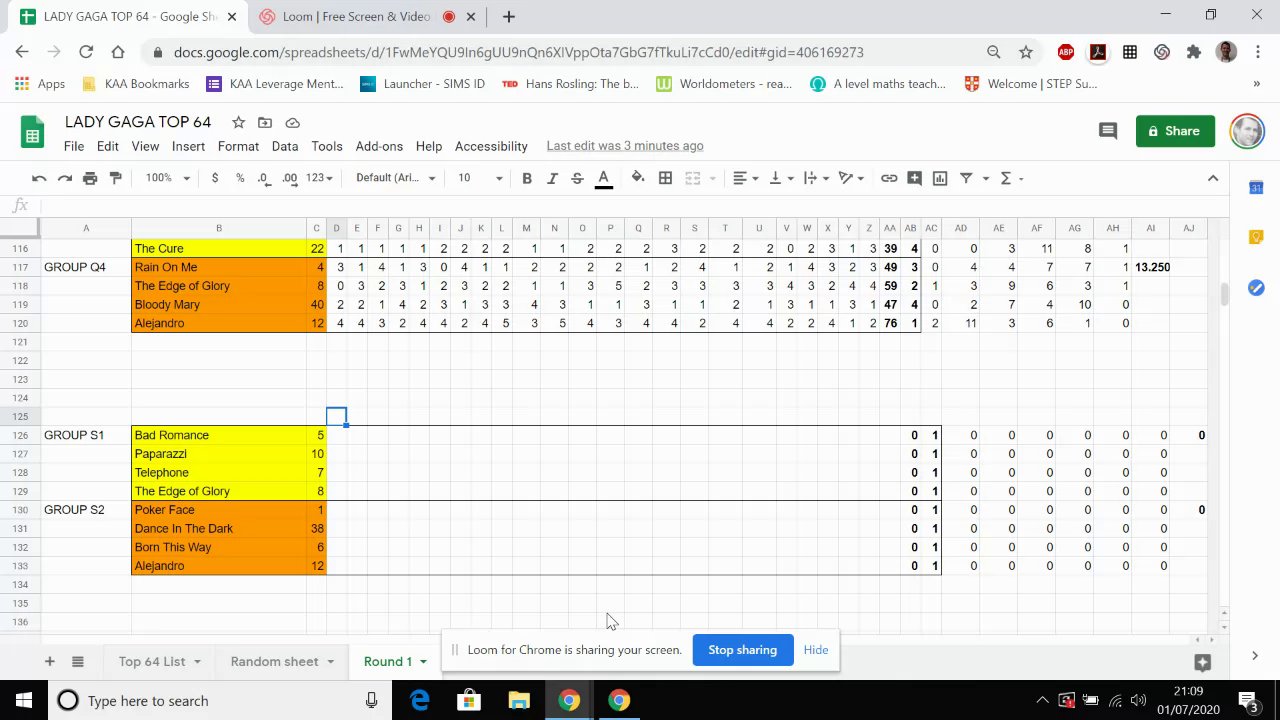Click the green Share button

tap(1175, 131)
